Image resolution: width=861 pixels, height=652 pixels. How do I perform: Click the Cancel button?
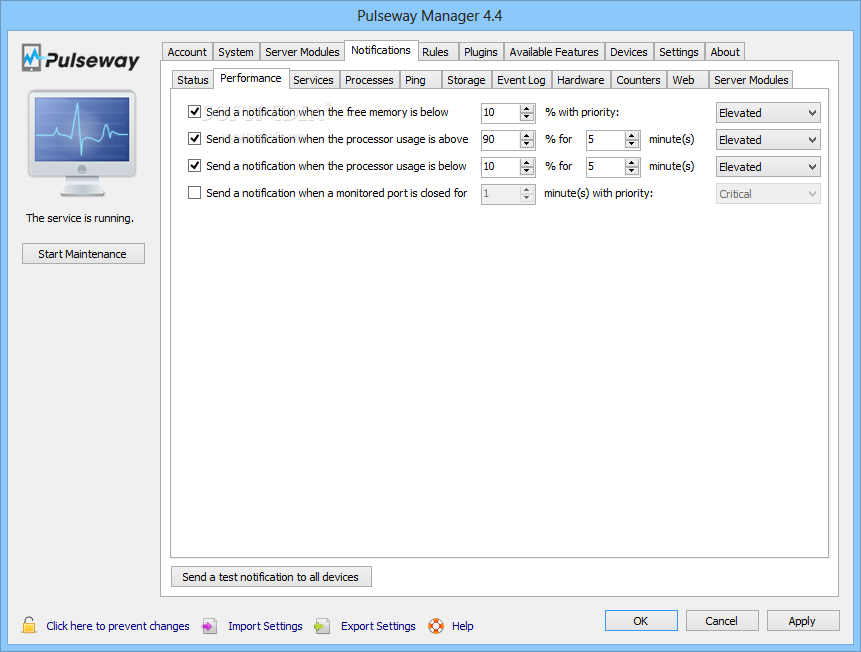[x=722, y=621]
